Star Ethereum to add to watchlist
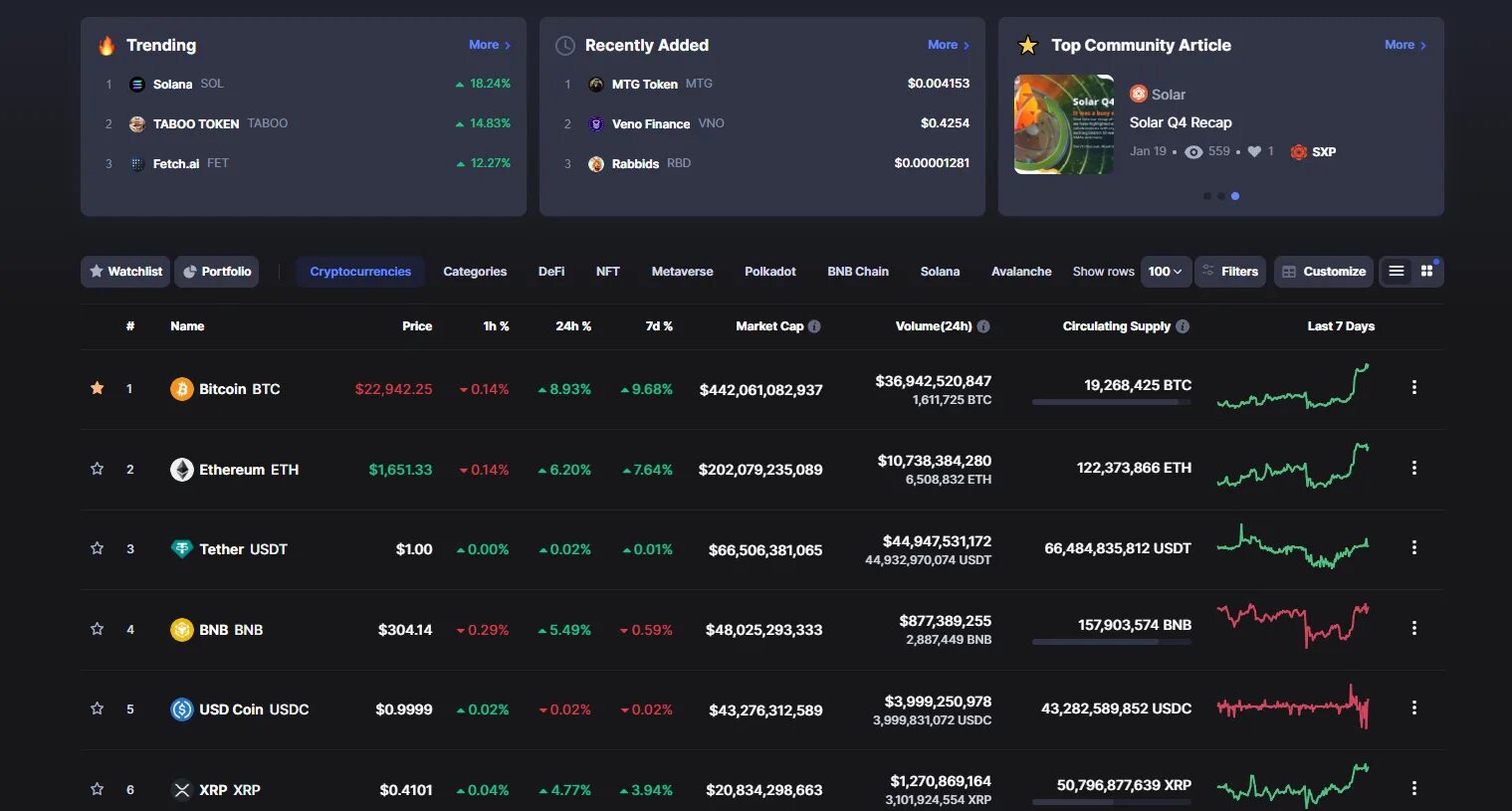The height and width of the screenshot is (811, 1512). (97, 469)
